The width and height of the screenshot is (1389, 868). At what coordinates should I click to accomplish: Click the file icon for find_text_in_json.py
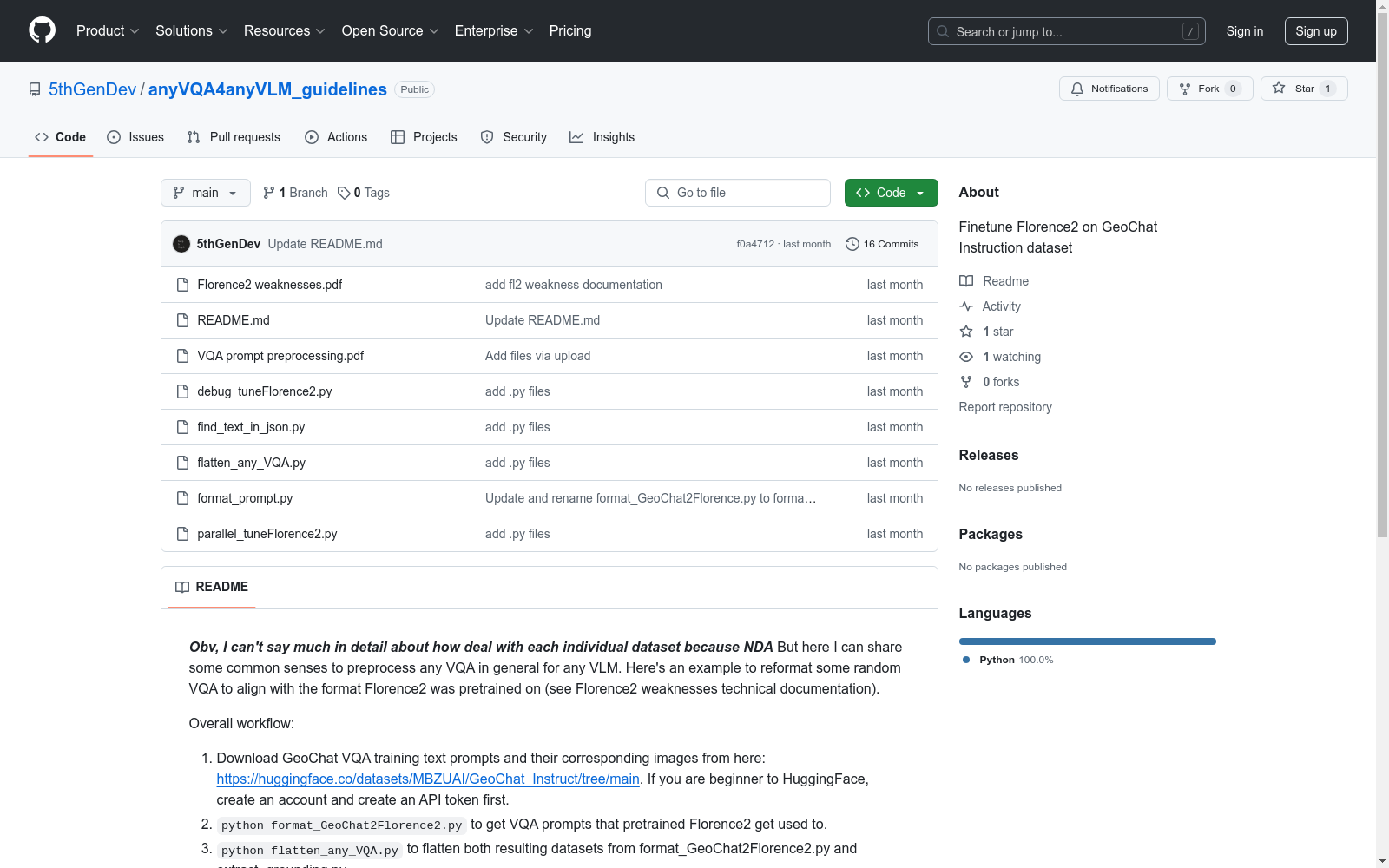pos(182,427)
